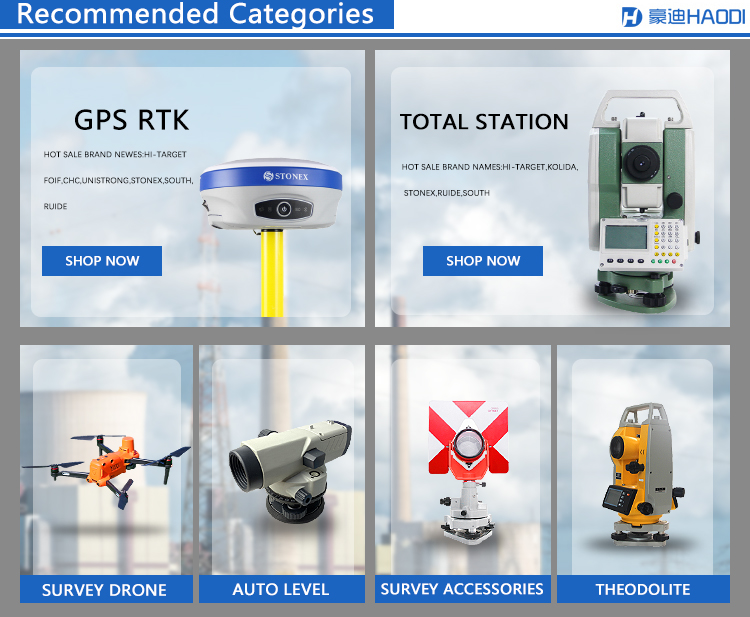Select the green total station image

click(x=642, y=201)
